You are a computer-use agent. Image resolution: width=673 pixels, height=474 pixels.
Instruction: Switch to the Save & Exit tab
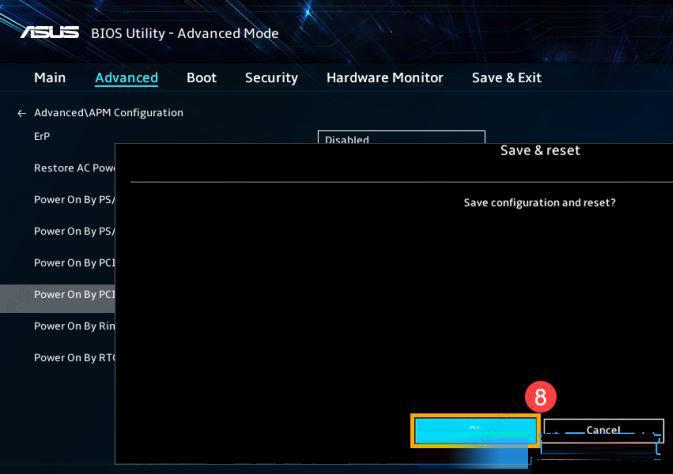click(x=506, y=78)
